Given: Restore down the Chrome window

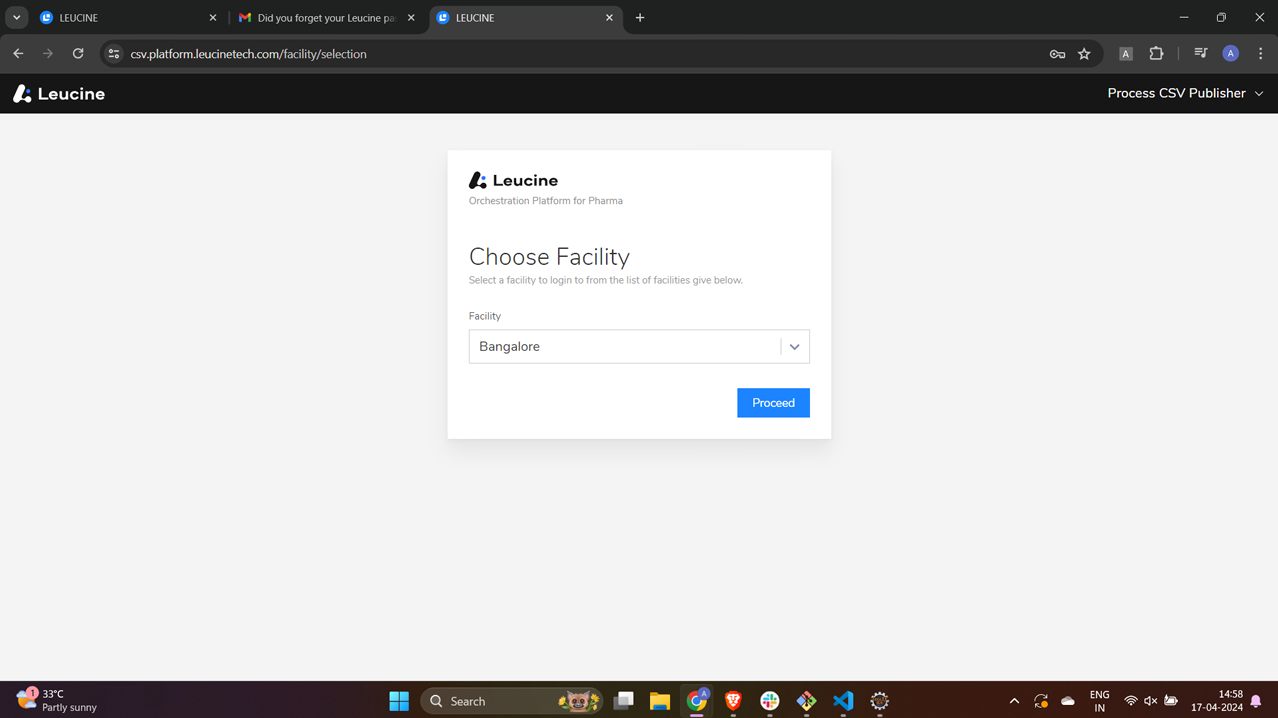Looking at the screenshot, I should pyautogui.click(x=1221, y=17).
